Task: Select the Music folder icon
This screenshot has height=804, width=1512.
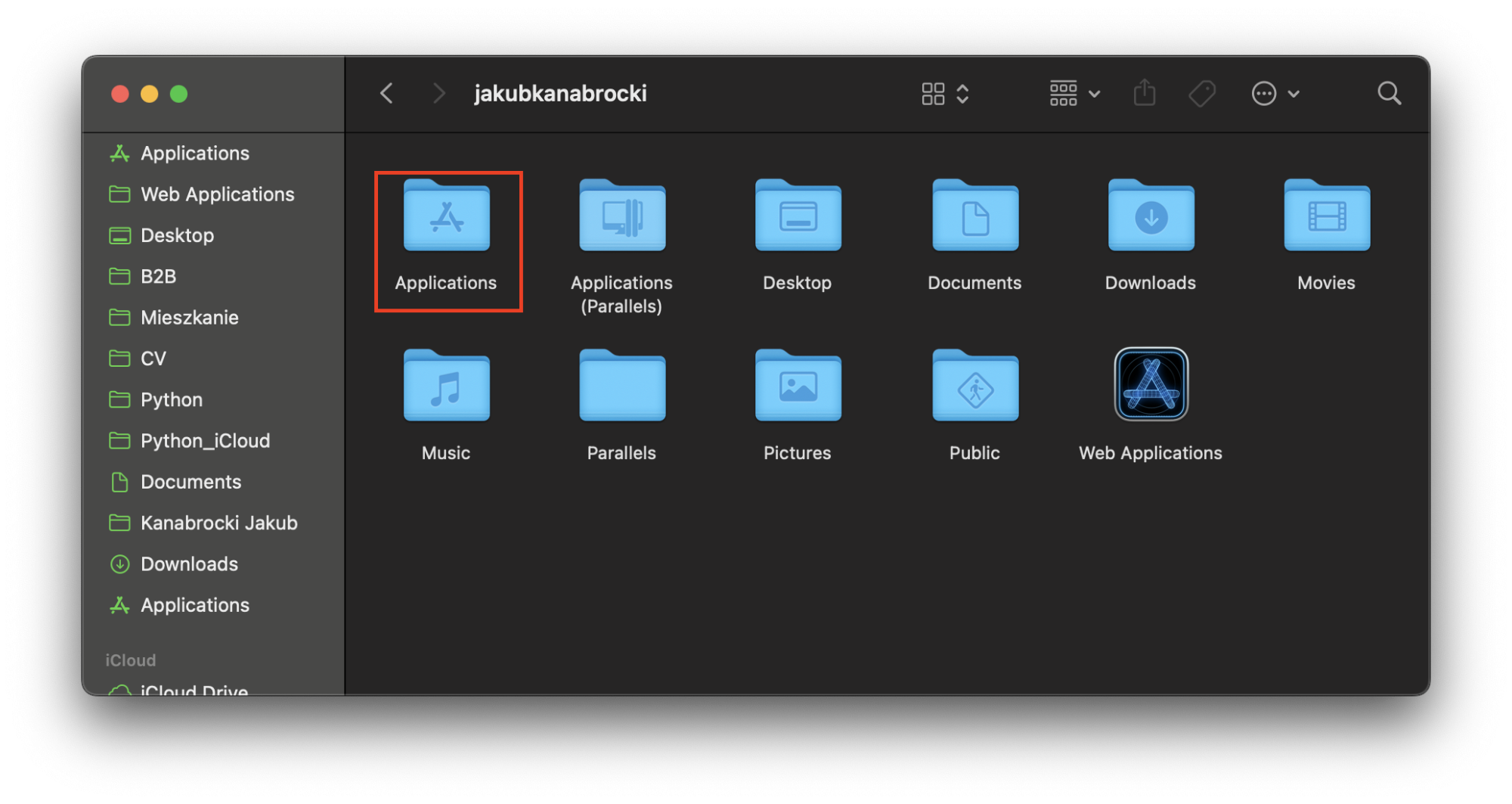Action: 447,386
